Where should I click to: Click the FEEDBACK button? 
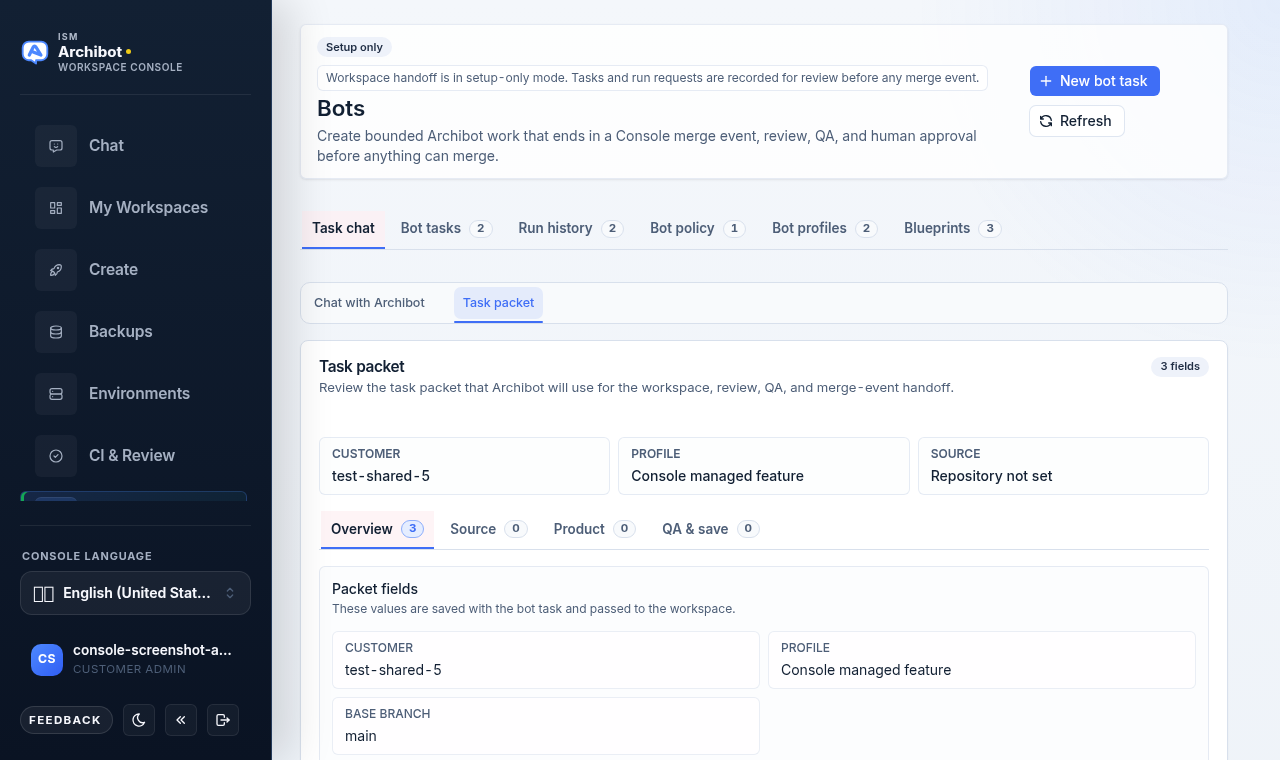(65, 720)
